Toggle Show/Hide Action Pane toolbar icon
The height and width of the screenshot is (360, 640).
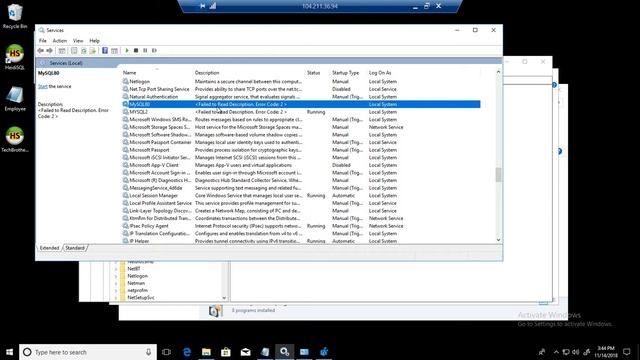tap(114, 51)
